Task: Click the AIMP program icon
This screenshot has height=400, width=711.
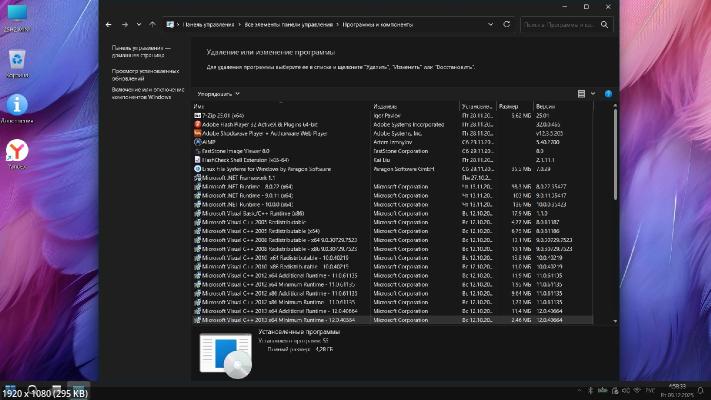Action: pyautogui.click(x=197, y=142)
